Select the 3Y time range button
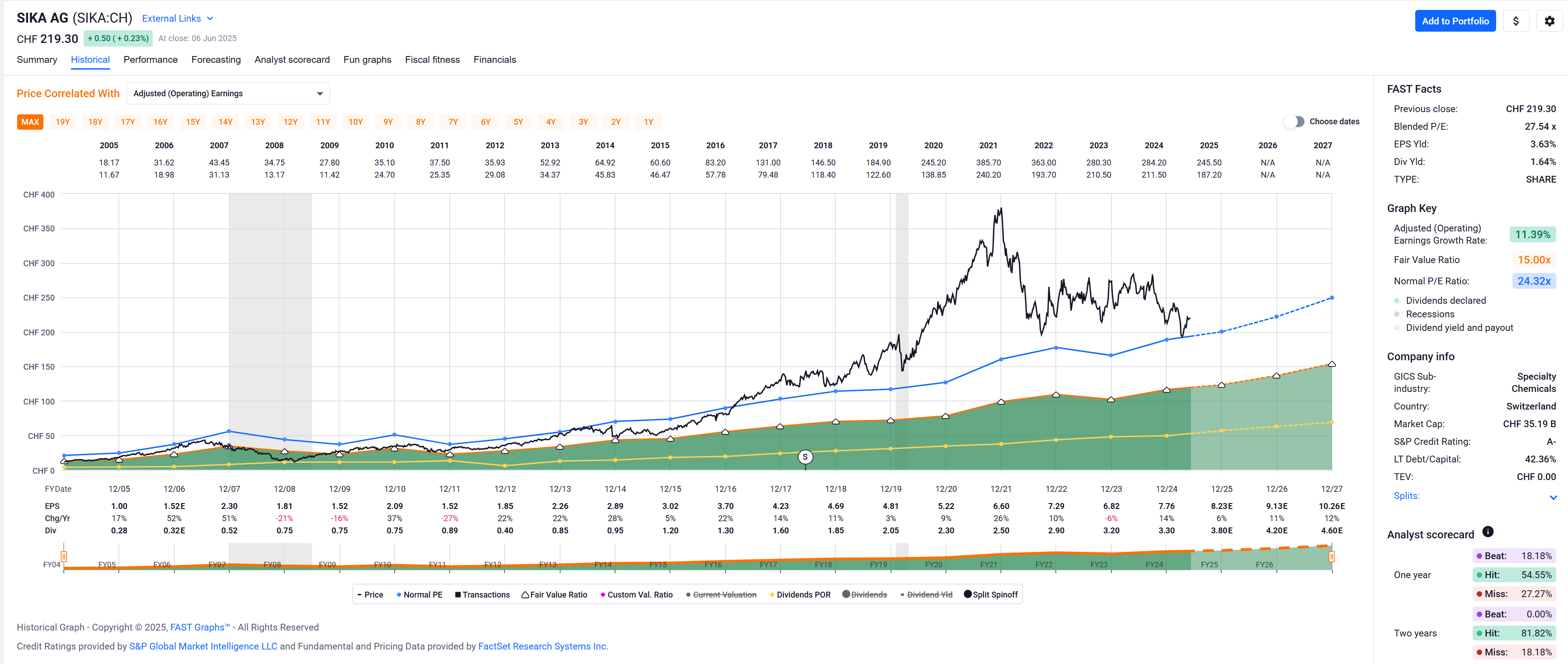 tap(583, 122)
